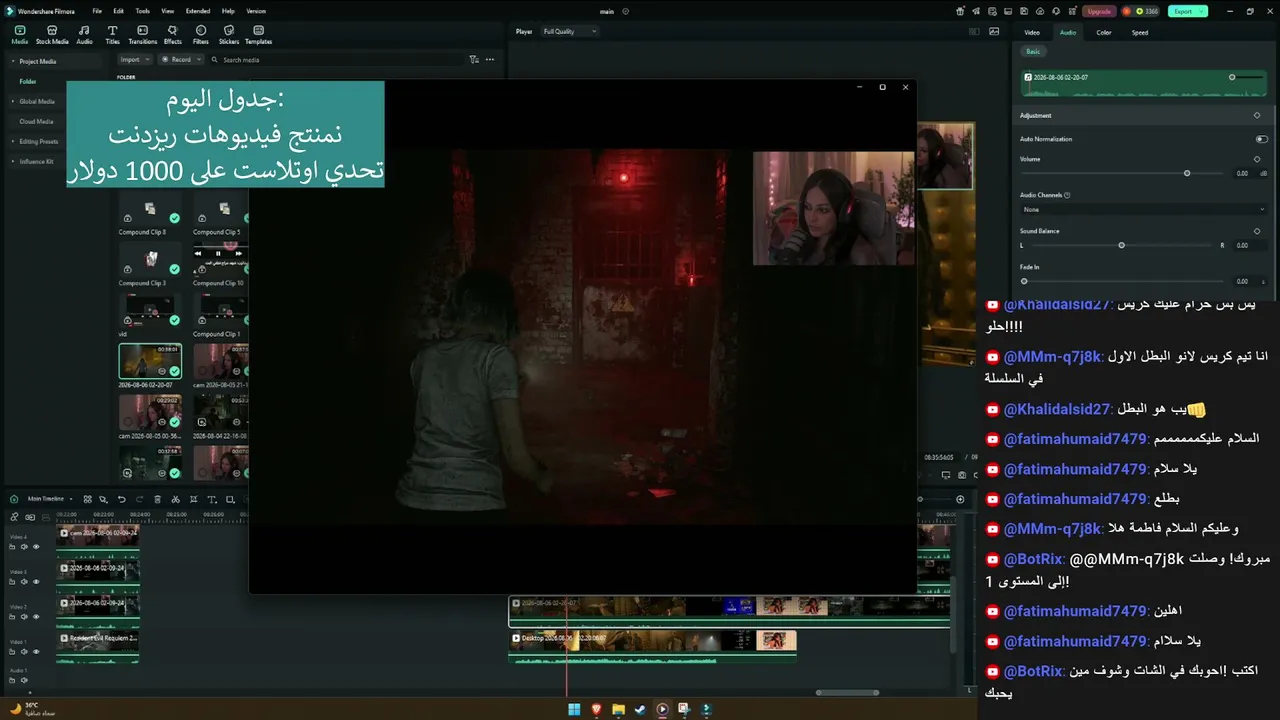
Task: Click the Delete trash icon in timeline toolbar
Action: click(157, 499)
